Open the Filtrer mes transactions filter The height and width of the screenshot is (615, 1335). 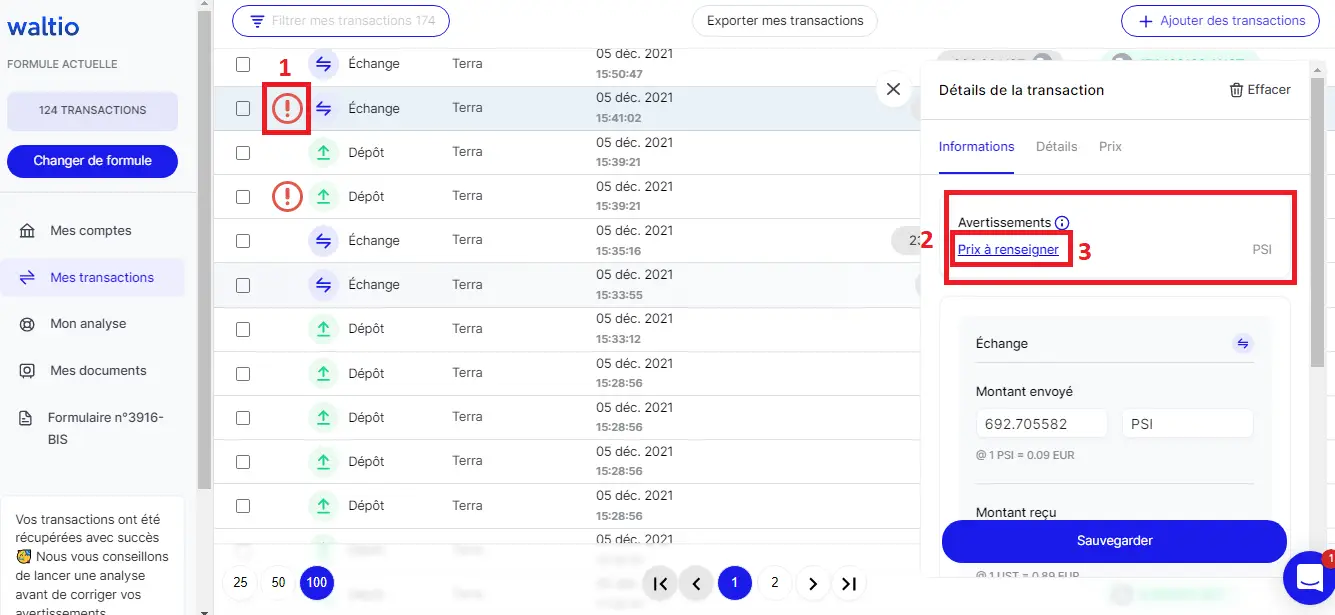[340, 21]
